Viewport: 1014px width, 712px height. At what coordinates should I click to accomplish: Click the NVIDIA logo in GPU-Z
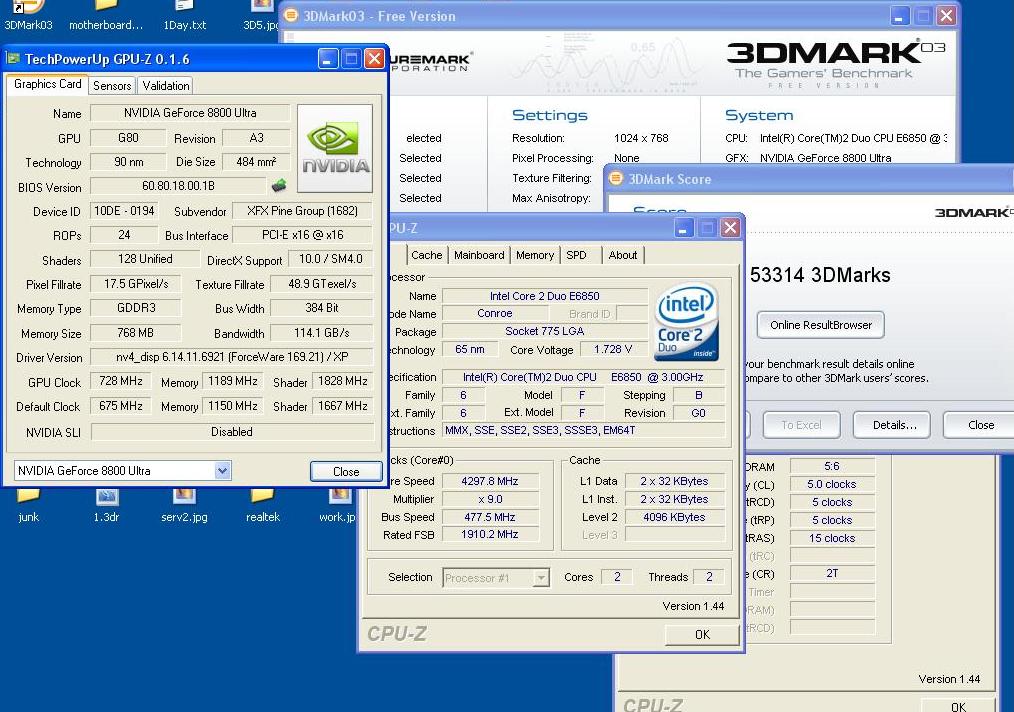point(335,148)
